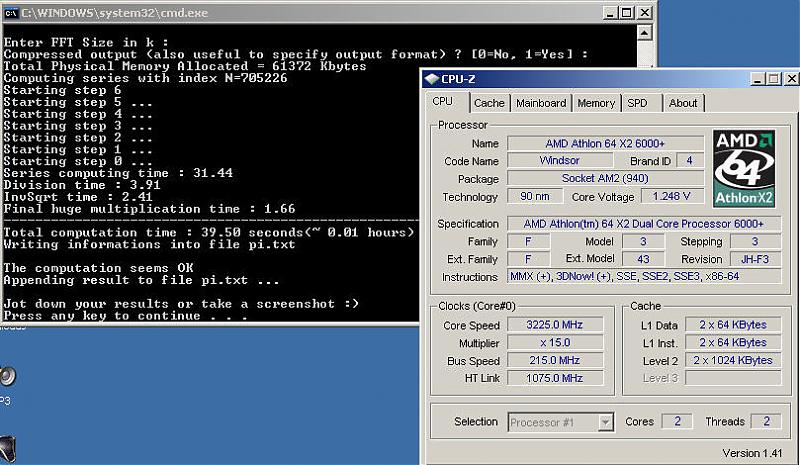Switch to the Cache tab
The width and height of the screenshot is (800, 465).
pos(489,103)
